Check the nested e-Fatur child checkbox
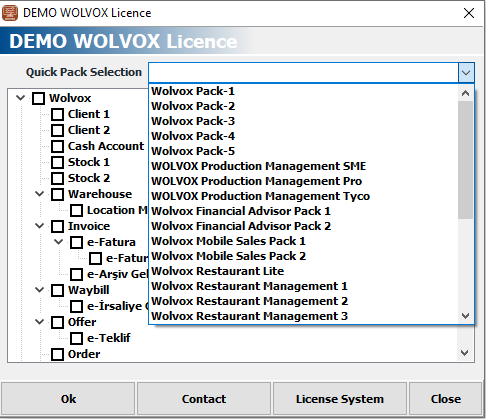This screenshot has width=486, height=419. tap(95, 258)
